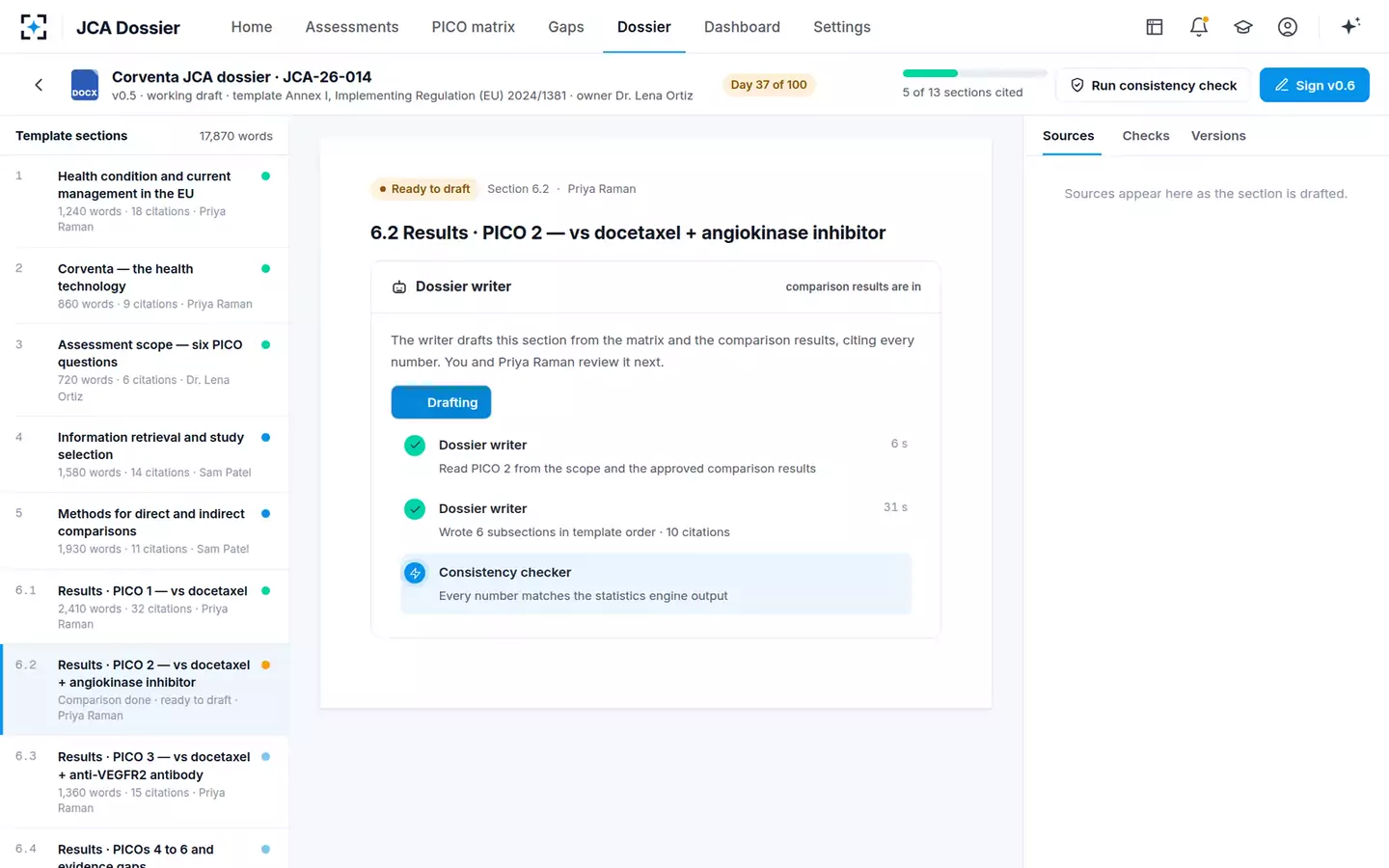Click the Sign v0.6 button
Image resolution: width=1389 pixels, height=868 pixels.
click(1315, 85)
